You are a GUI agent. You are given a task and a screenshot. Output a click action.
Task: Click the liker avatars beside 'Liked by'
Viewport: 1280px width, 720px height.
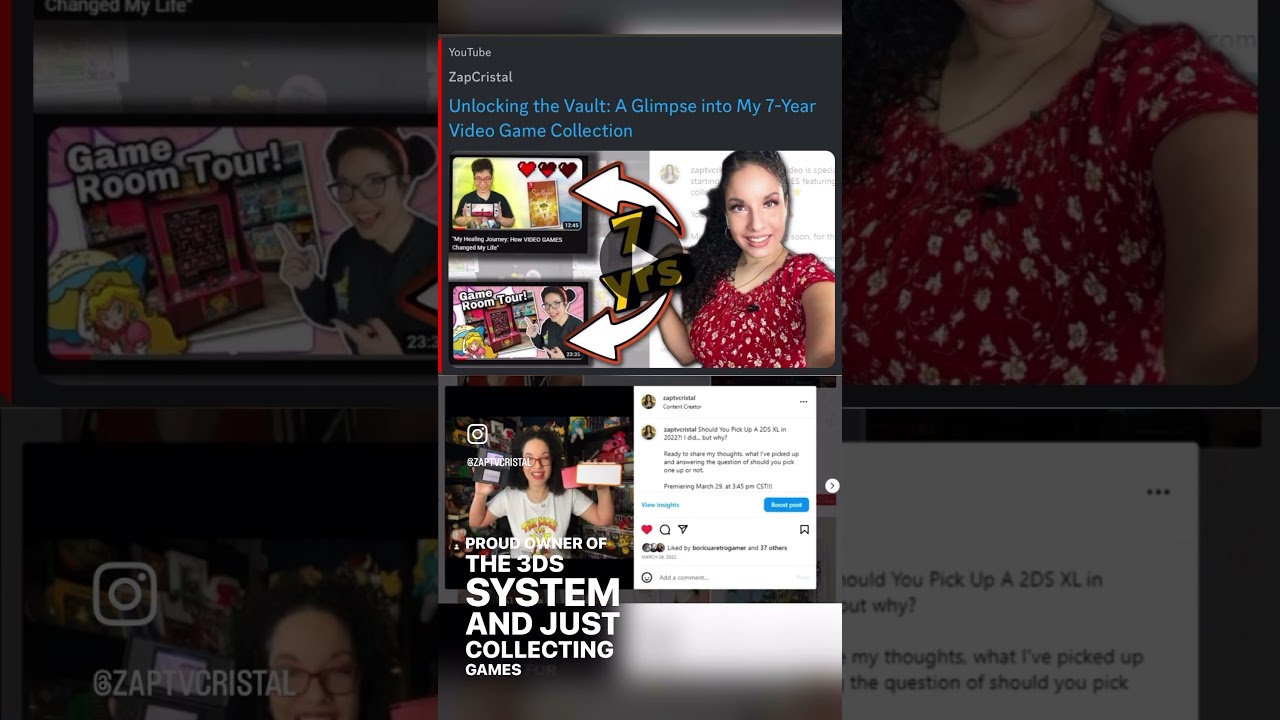[653, 548]
